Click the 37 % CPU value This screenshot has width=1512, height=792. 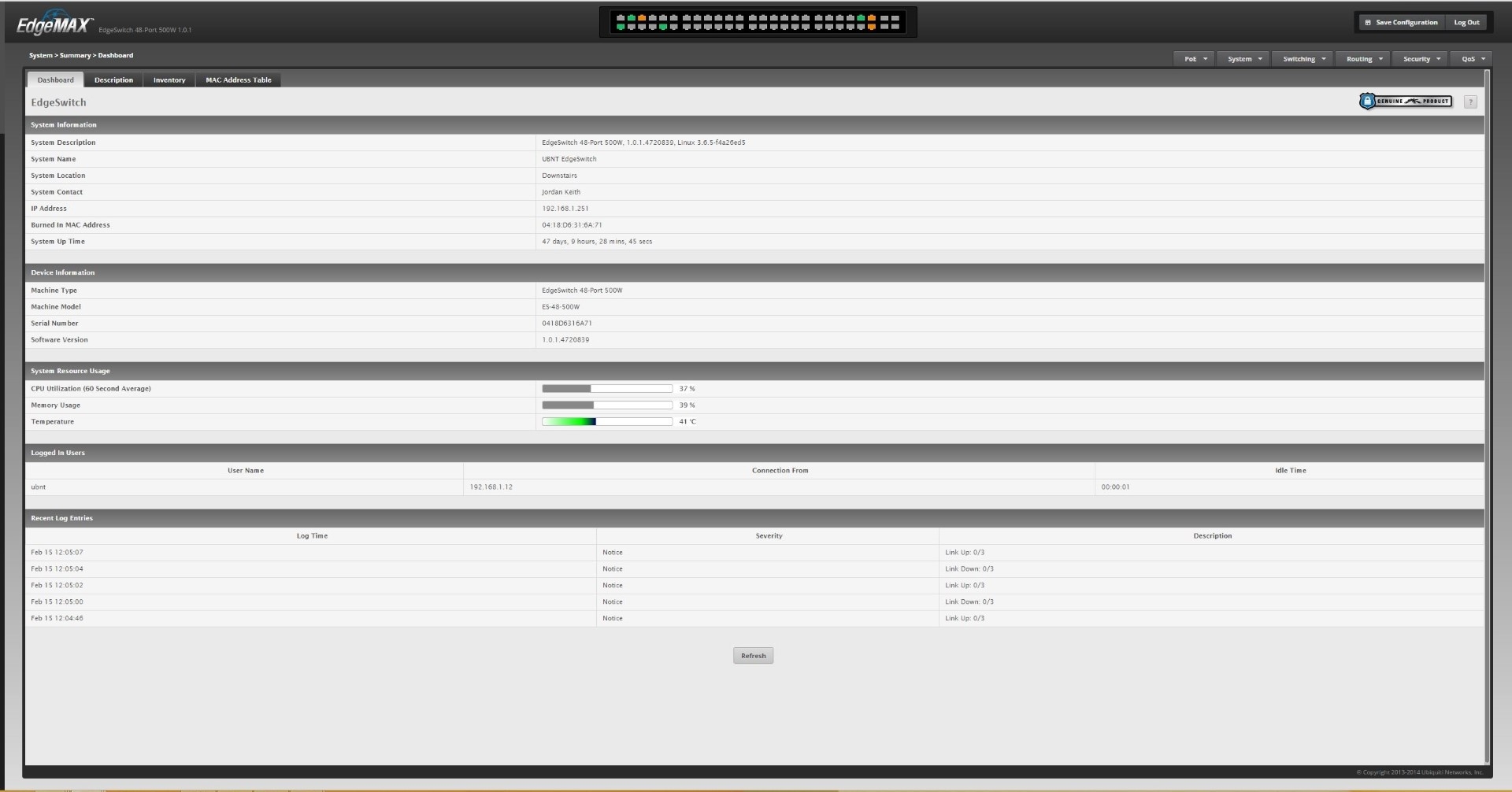[x=687, y=389]
